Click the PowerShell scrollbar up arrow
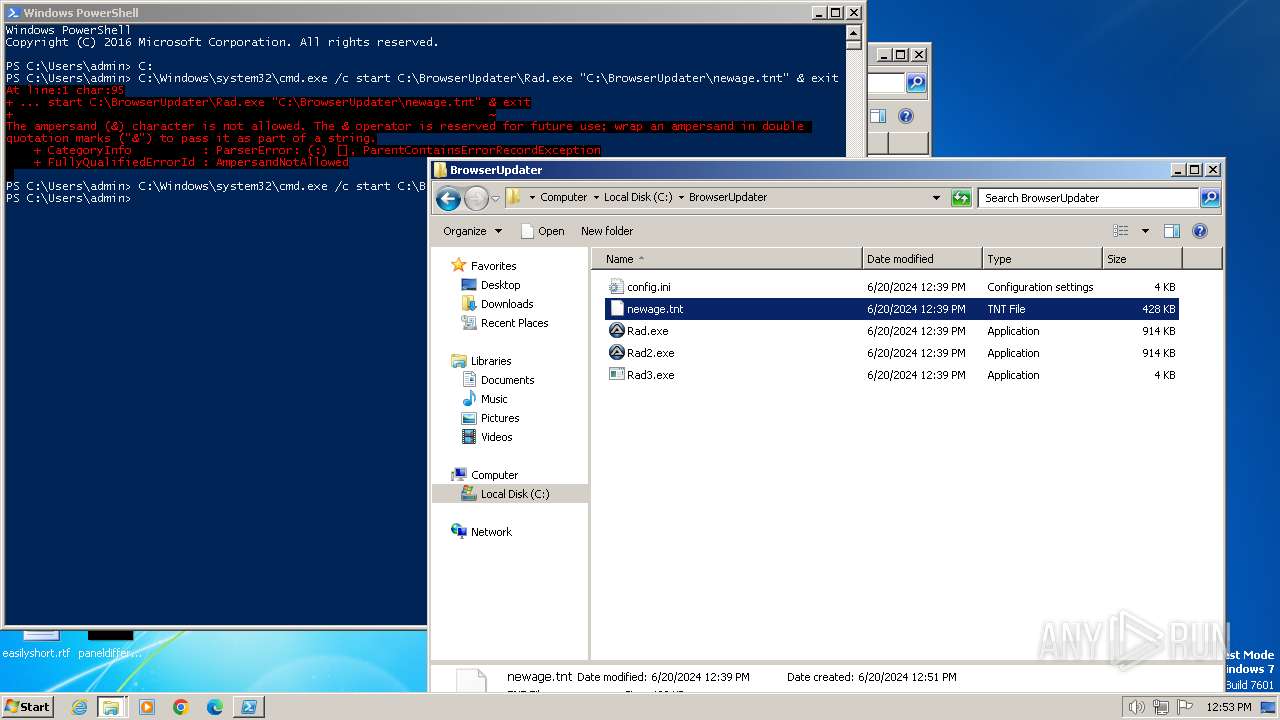 [853, 32]
